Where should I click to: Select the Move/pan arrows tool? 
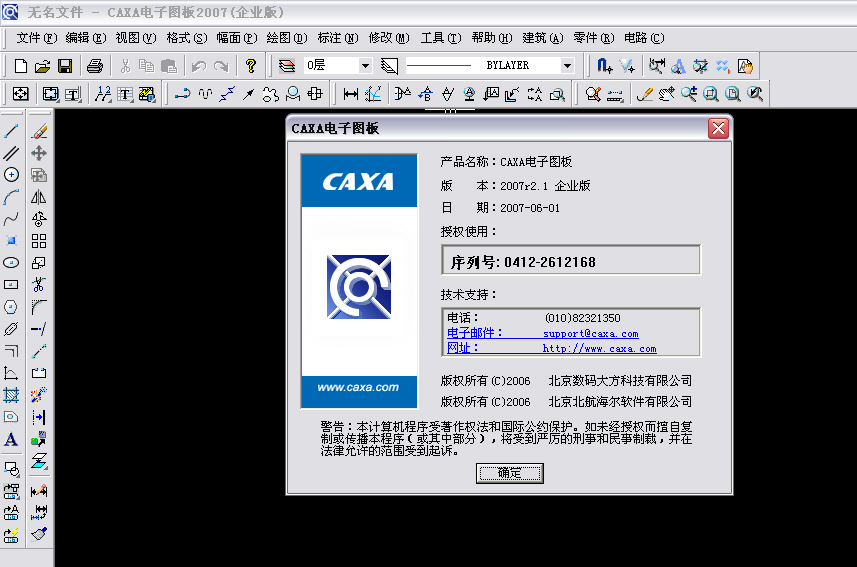39,153
